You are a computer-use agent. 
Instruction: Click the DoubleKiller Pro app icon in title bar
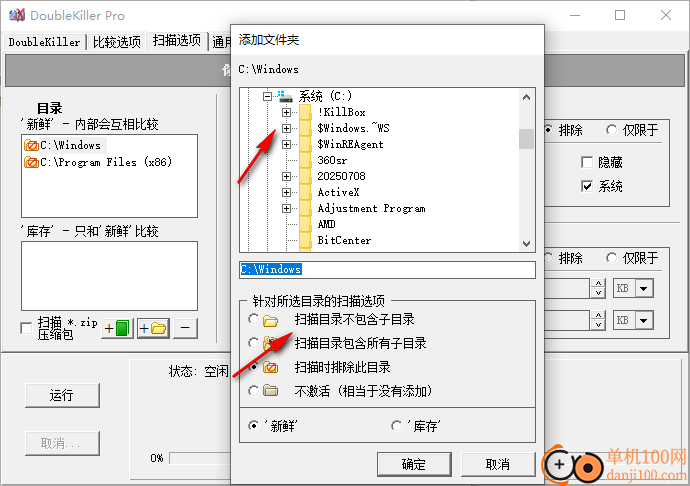point(17,15)
